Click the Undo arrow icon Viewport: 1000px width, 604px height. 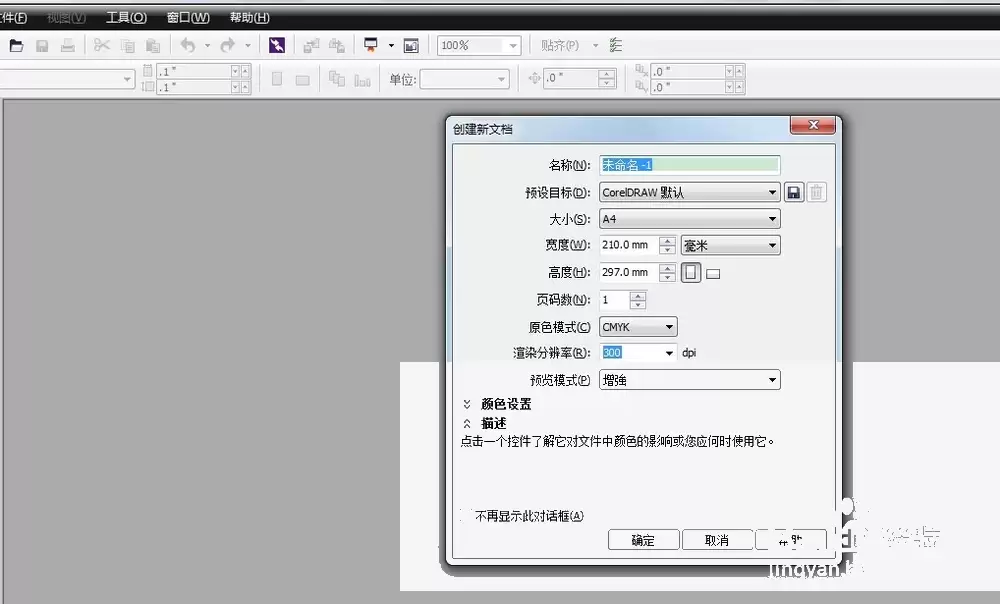188,45
